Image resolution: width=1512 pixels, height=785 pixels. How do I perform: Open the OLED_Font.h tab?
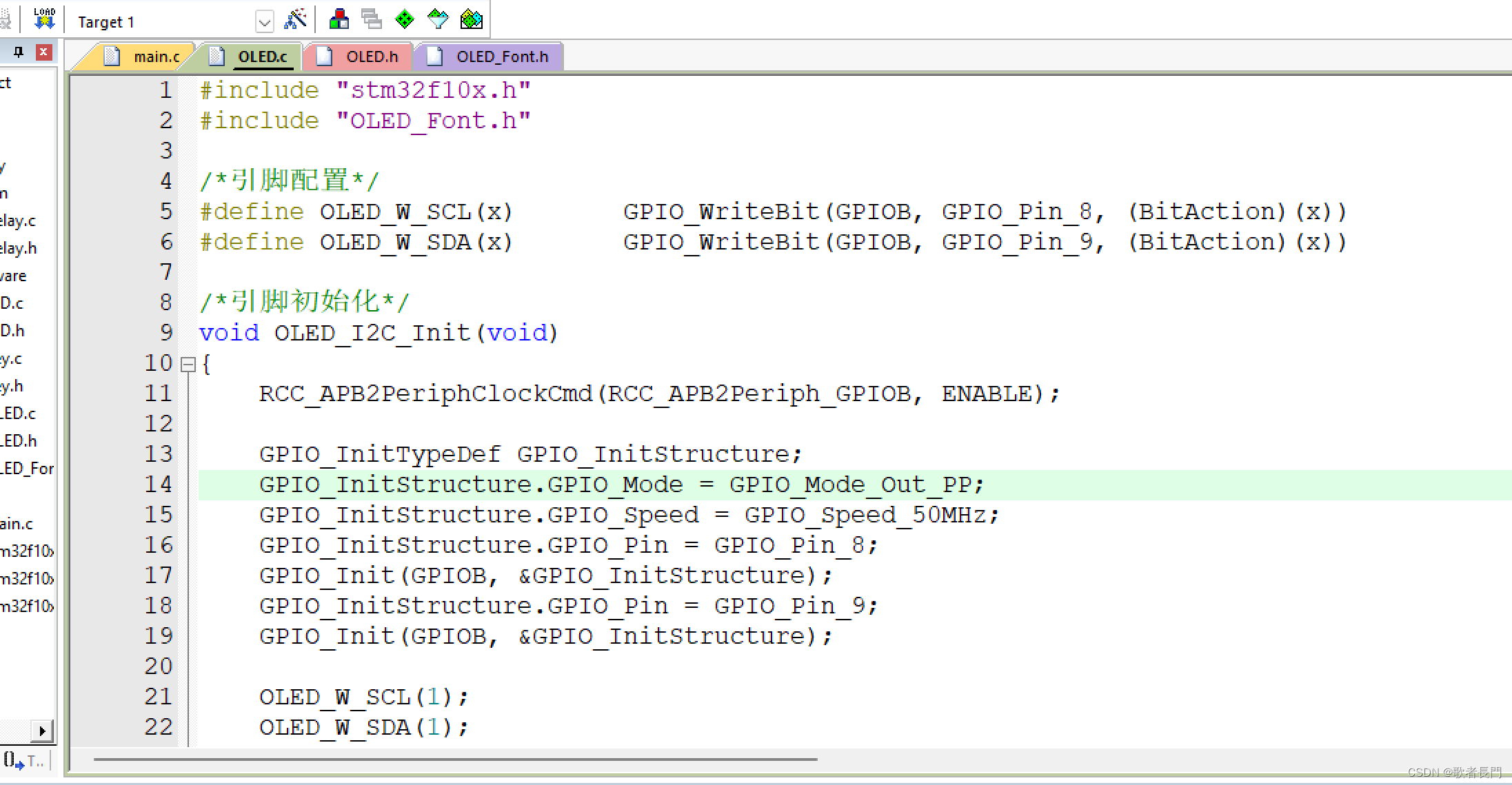tap(501, 57)
